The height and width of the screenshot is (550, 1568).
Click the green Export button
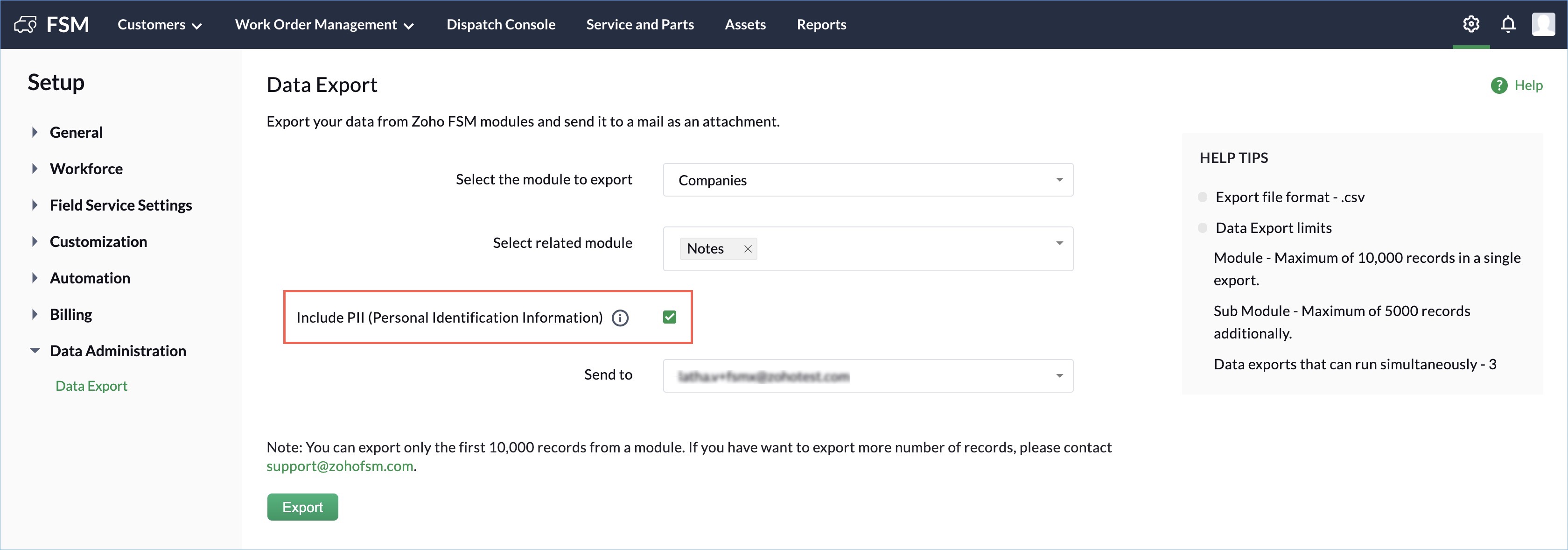pos(302,508)
